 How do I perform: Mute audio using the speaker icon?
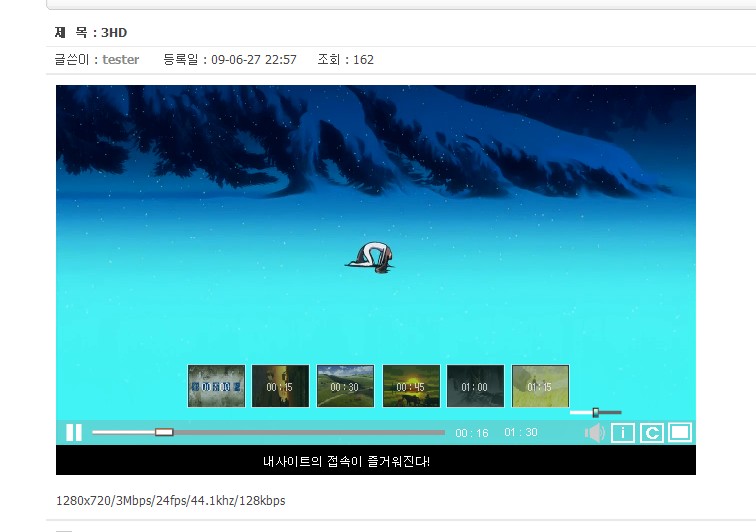[595, 432]
